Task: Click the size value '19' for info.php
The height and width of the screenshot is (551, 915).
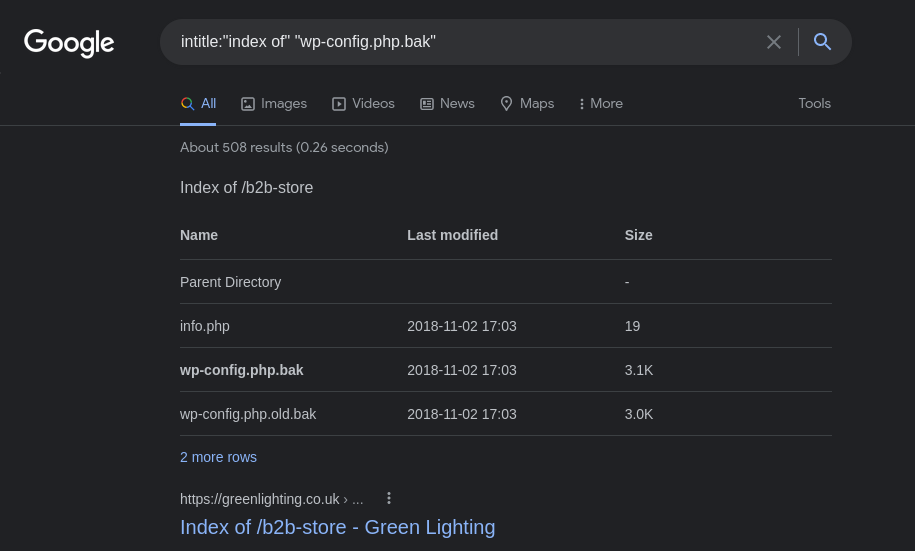Action: pos(632,326)
